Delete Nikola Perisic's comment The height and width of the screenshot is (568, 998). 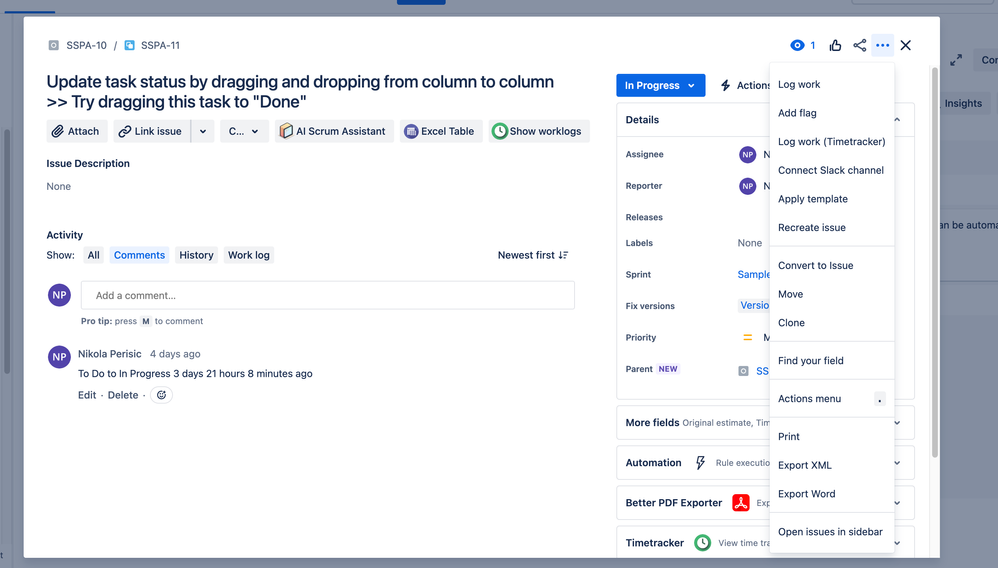pos(123,395)
